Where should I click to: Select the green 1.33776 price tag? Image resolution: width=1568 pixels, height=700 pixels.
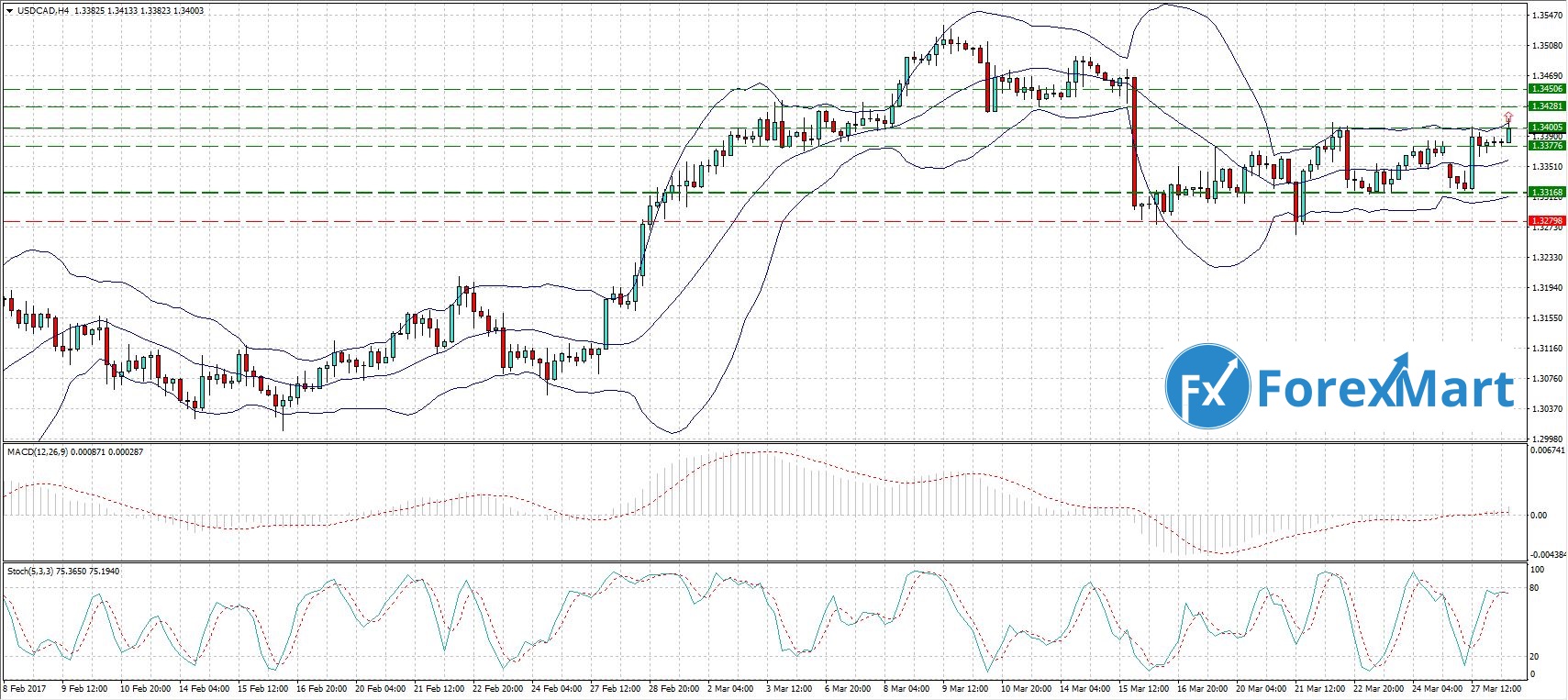[1546, 146]
